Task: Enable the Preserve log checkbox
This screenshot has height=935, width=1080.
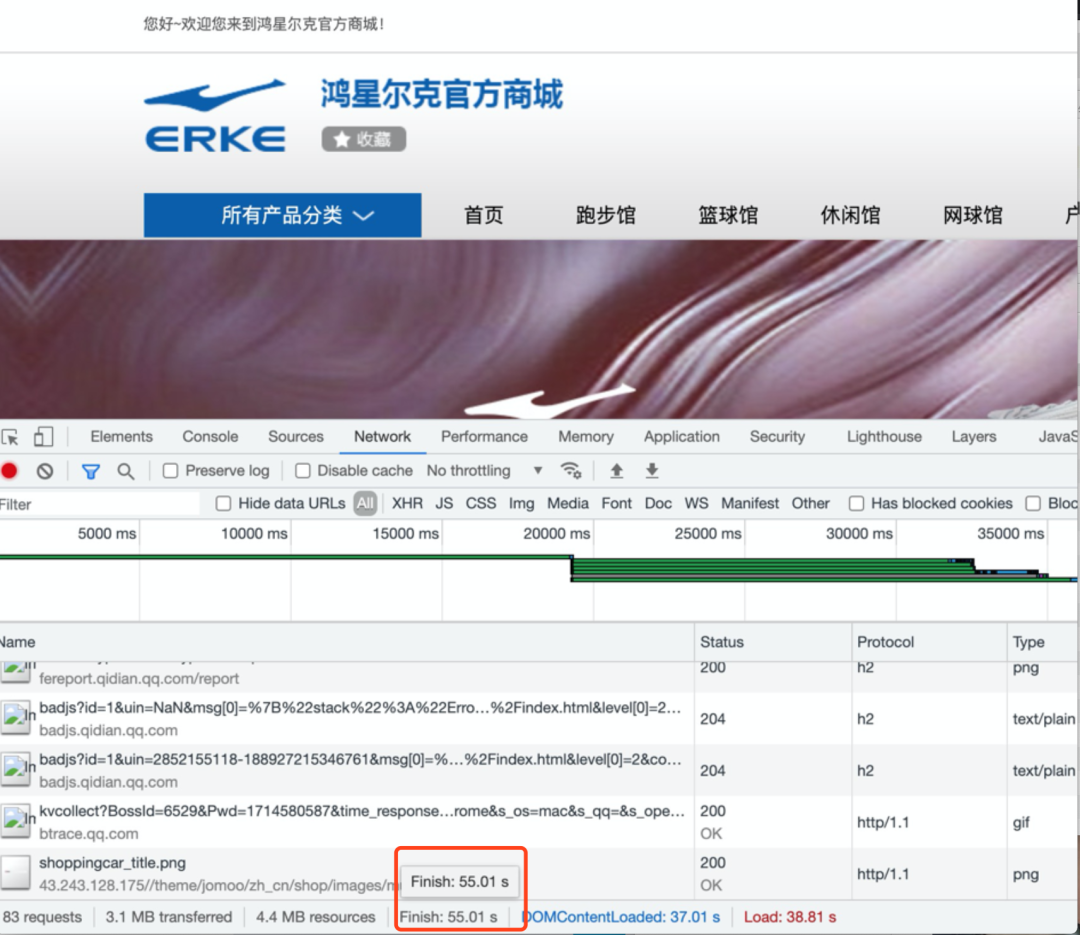Action: (x=170, y=471)
